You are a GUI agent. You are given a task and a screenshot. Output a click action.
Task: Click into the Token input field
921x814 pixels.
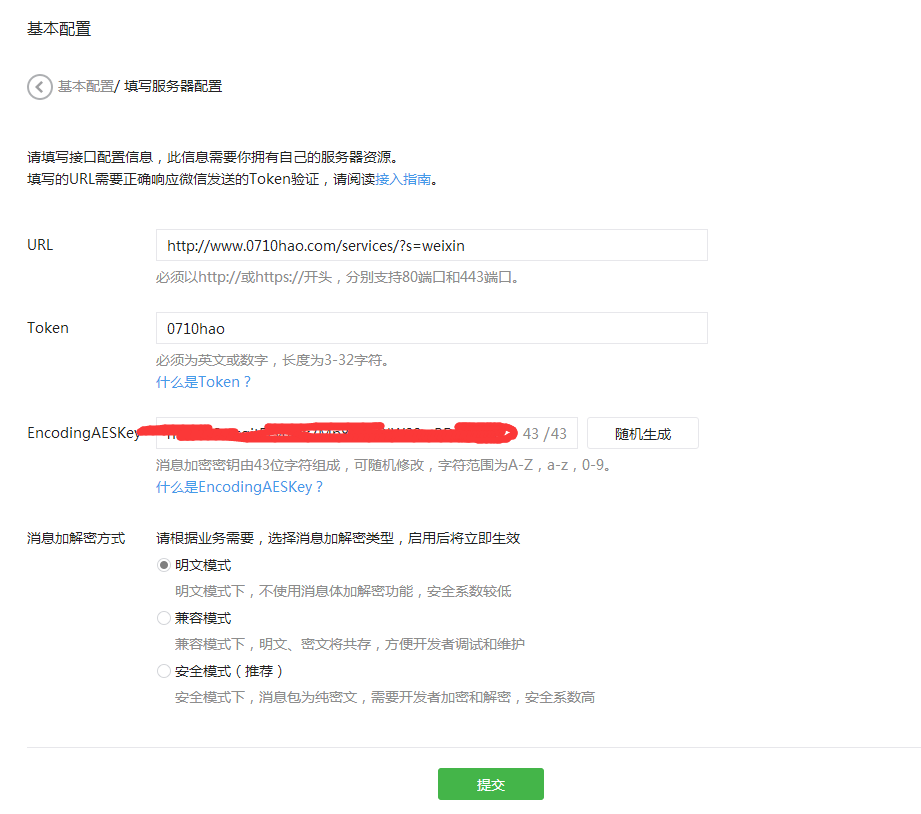tap(431, 328)
